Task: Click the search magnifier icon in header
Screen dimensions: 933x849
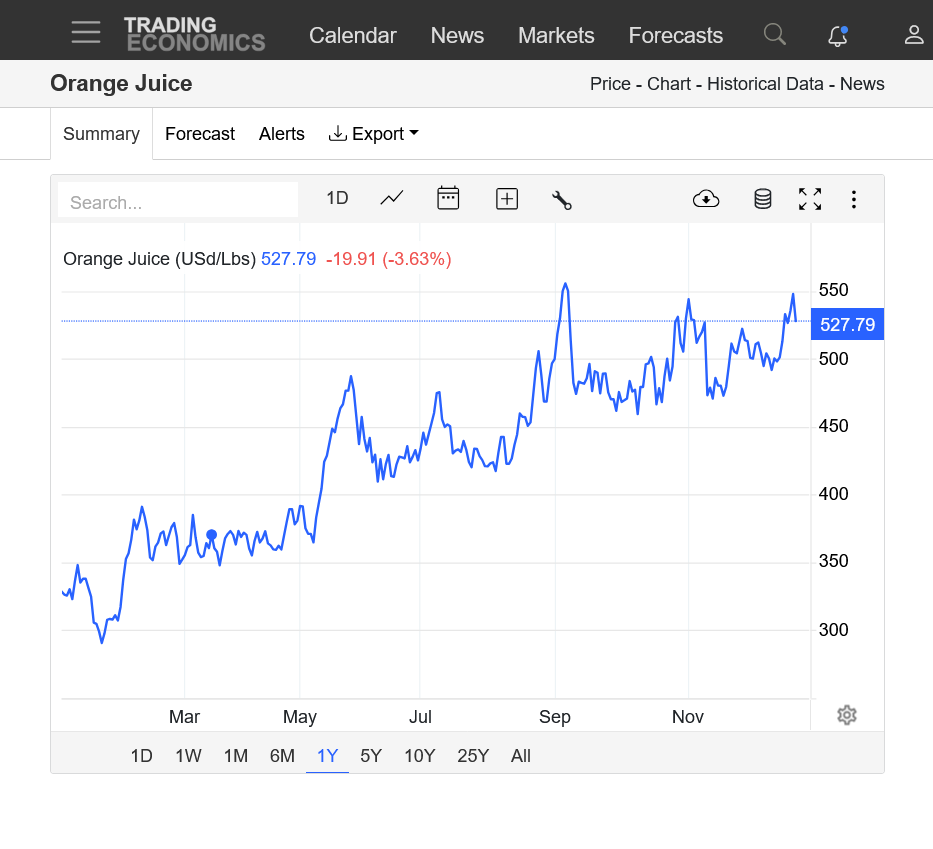Action: click(x=774, y=35)
